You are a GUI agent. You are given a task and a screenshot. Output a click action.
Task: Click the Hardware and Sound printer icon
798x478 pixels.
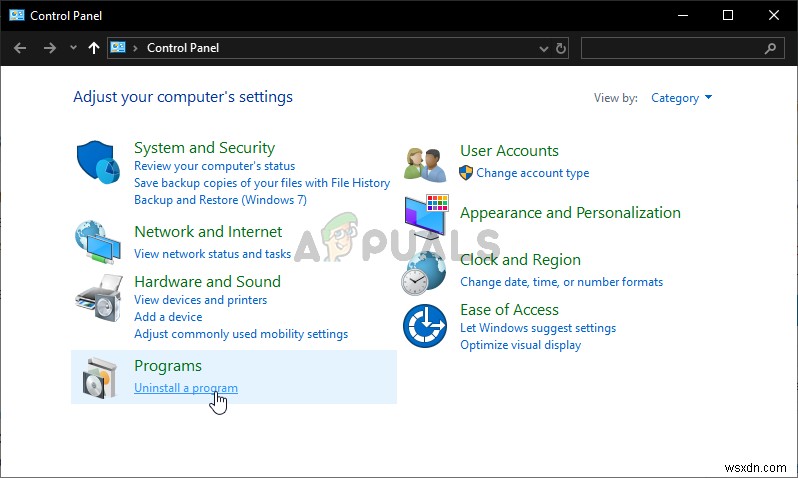(97, 297)
